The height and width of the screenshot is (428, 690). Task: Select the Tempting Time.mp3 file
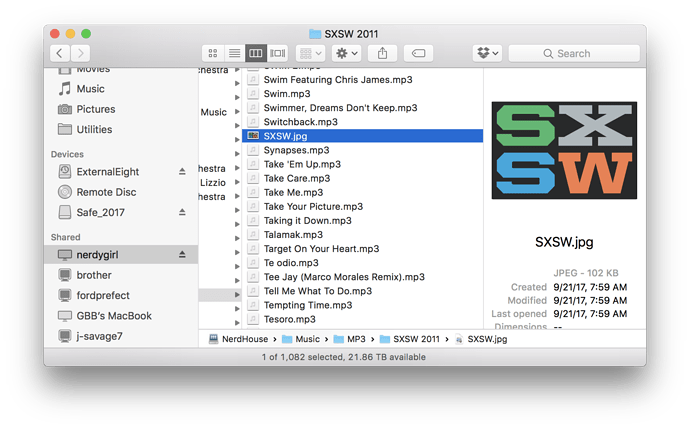pyautogui.click(x=363, y=305)
